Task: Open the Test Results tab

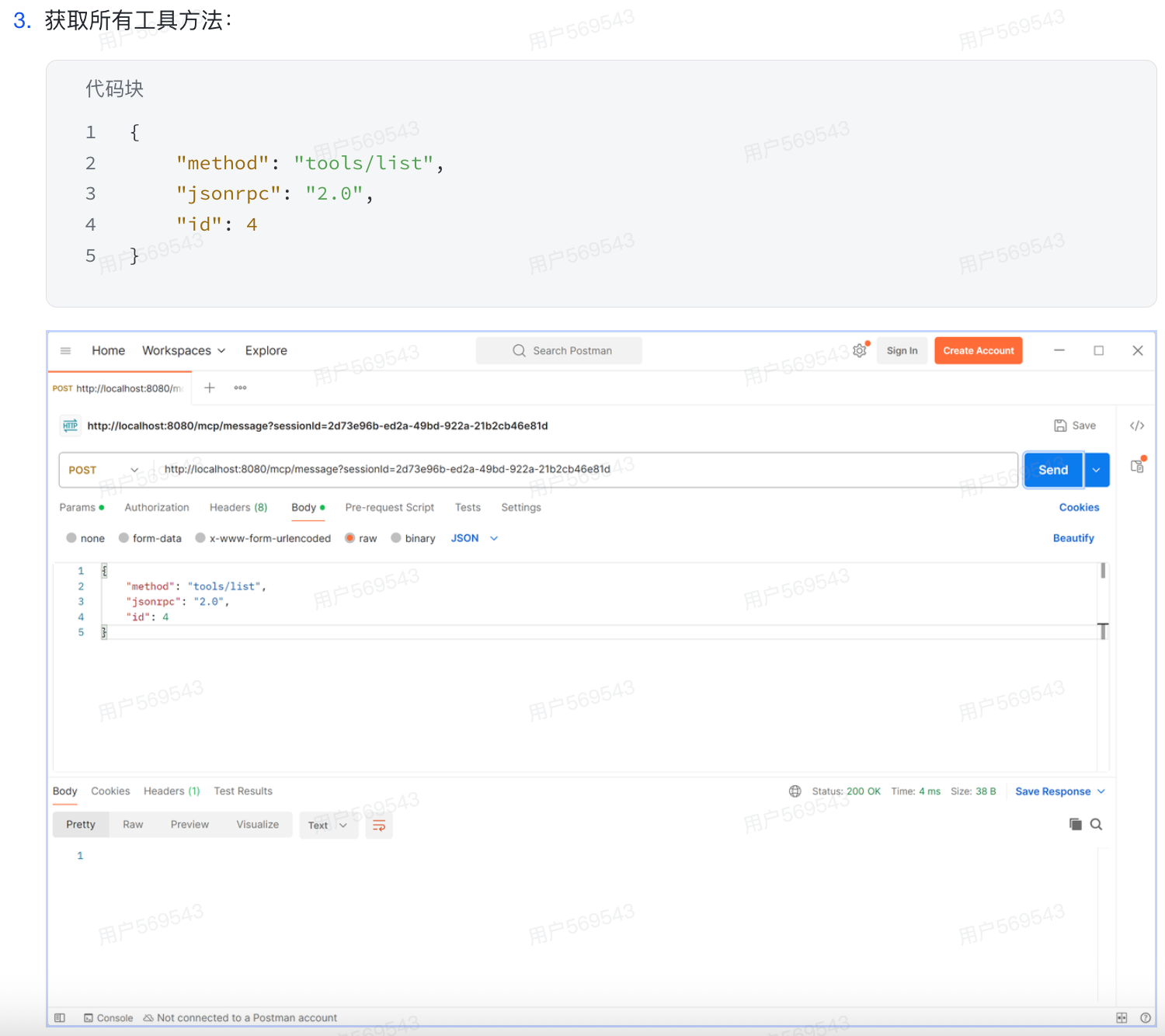Action: pos(243,791)
